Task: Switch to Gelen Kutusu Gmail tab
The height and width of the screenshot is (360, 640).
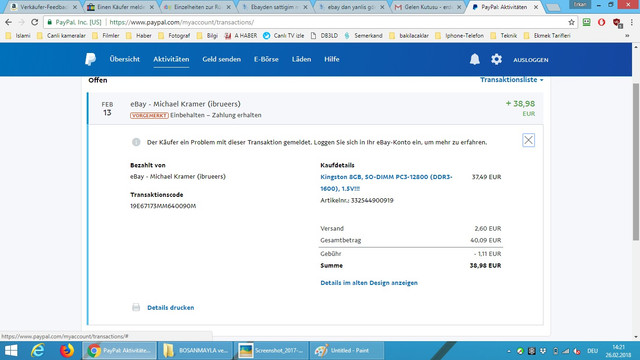Action: (x=427, y=7)
